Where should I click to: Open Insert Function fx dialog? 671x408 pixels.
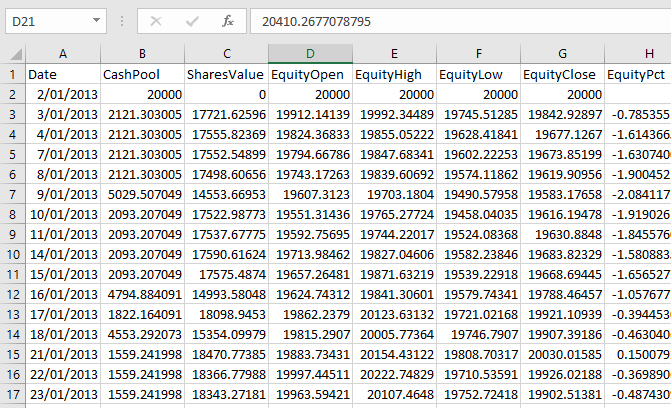(228, 21)
